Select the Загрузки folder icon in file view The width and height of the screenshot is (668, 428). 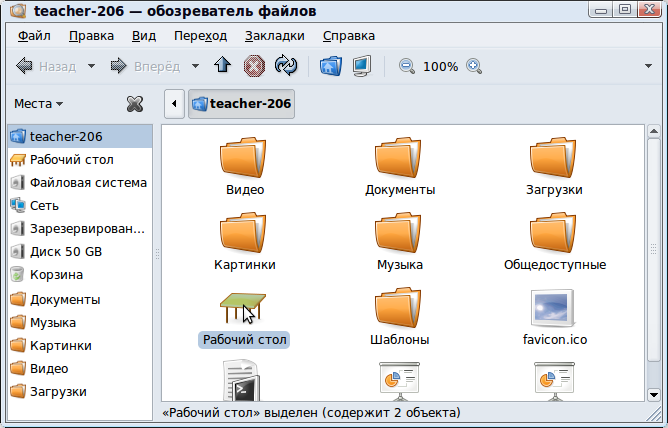coord(553,158)
